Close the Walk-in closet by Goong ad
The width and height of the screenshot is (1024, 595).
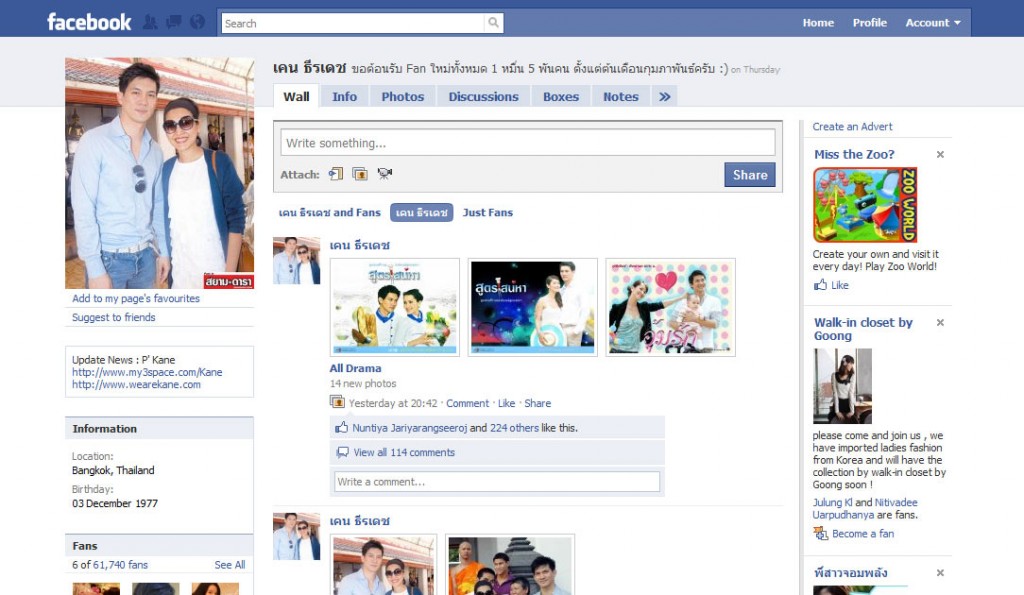point(940,323)
